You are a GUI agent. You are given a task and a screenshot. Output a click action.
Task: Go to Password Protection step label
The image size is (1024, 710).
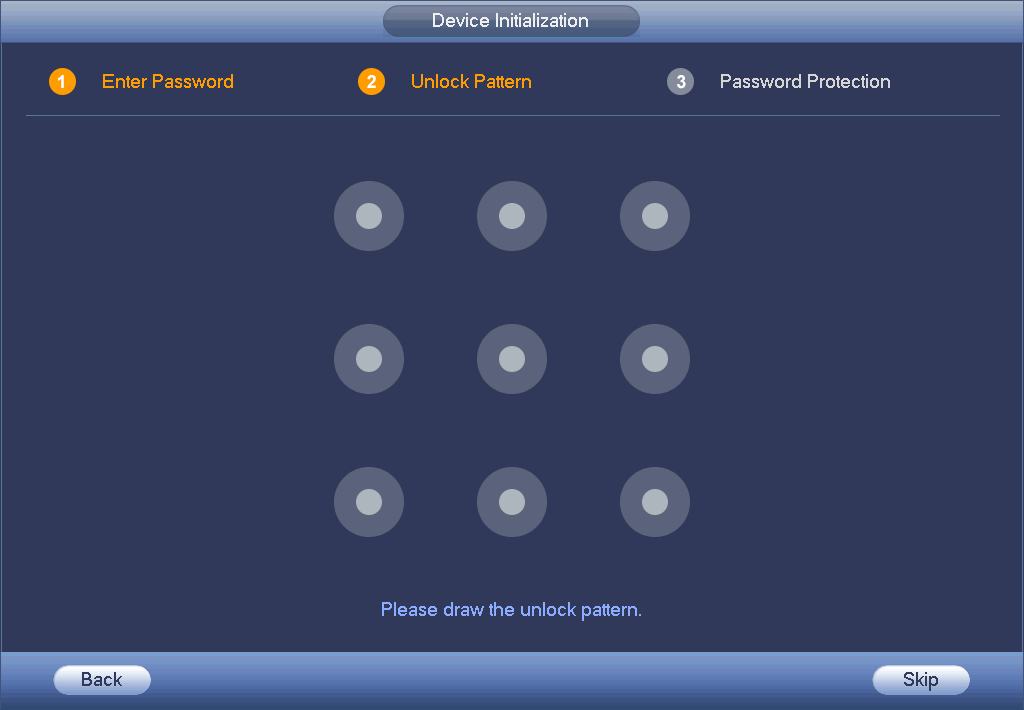click(x=805, y=82)
